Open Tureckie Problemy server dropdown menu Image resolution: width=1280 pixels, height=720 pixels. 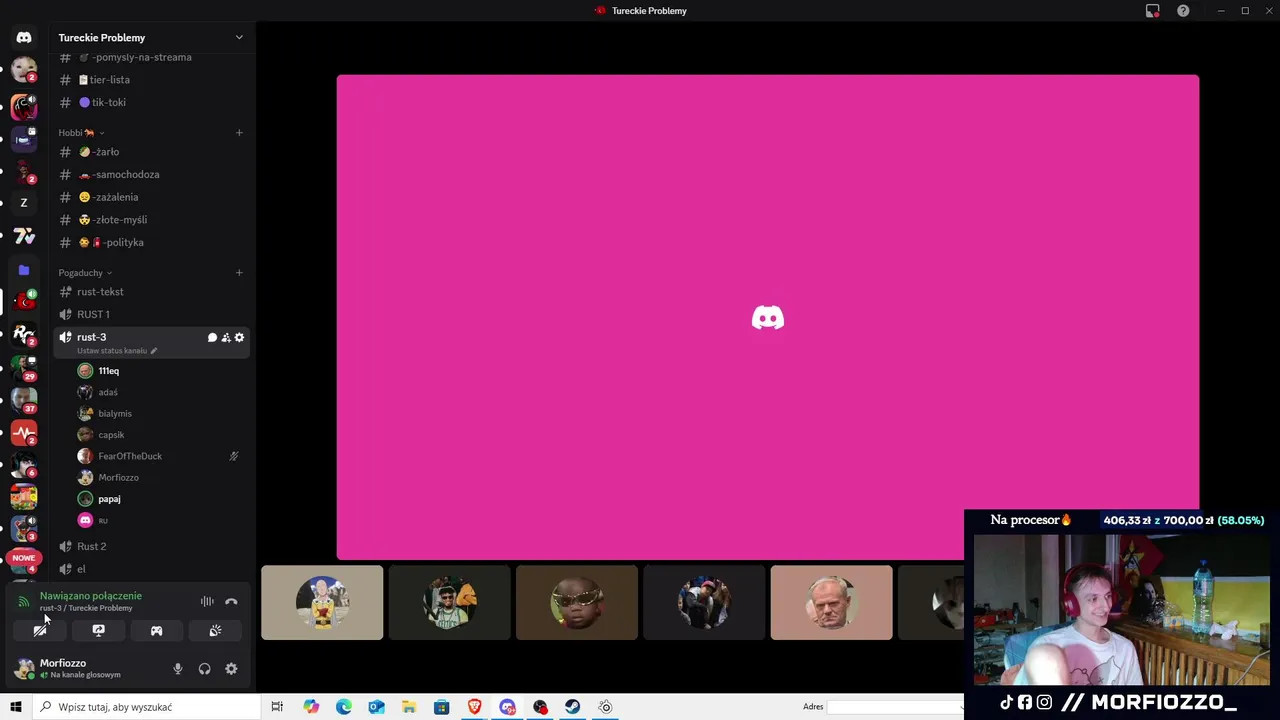pyautogui.click(x=239, y=38)
